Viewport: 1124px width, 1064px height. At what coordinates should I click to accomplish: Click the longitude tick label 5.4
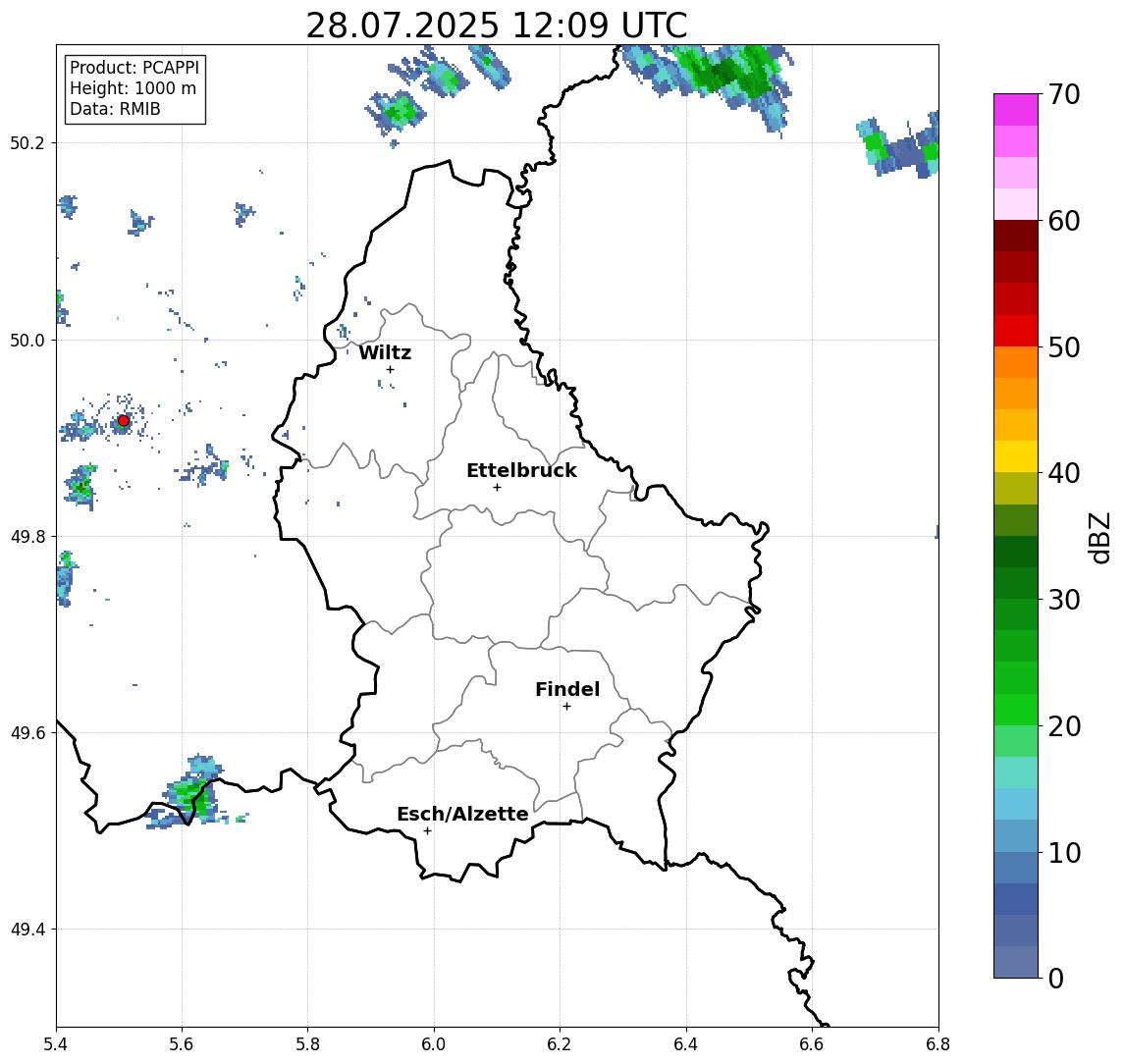pyautogui.click(x=56, y=1044)
